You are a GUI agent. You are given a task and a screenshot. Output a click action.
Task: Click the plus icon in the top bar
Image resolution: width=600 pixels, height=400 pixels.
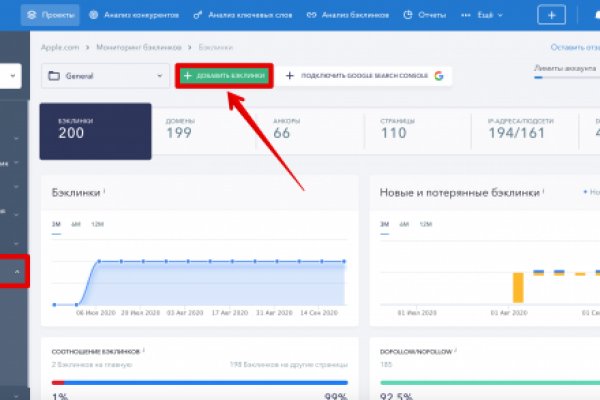(550, 15)
